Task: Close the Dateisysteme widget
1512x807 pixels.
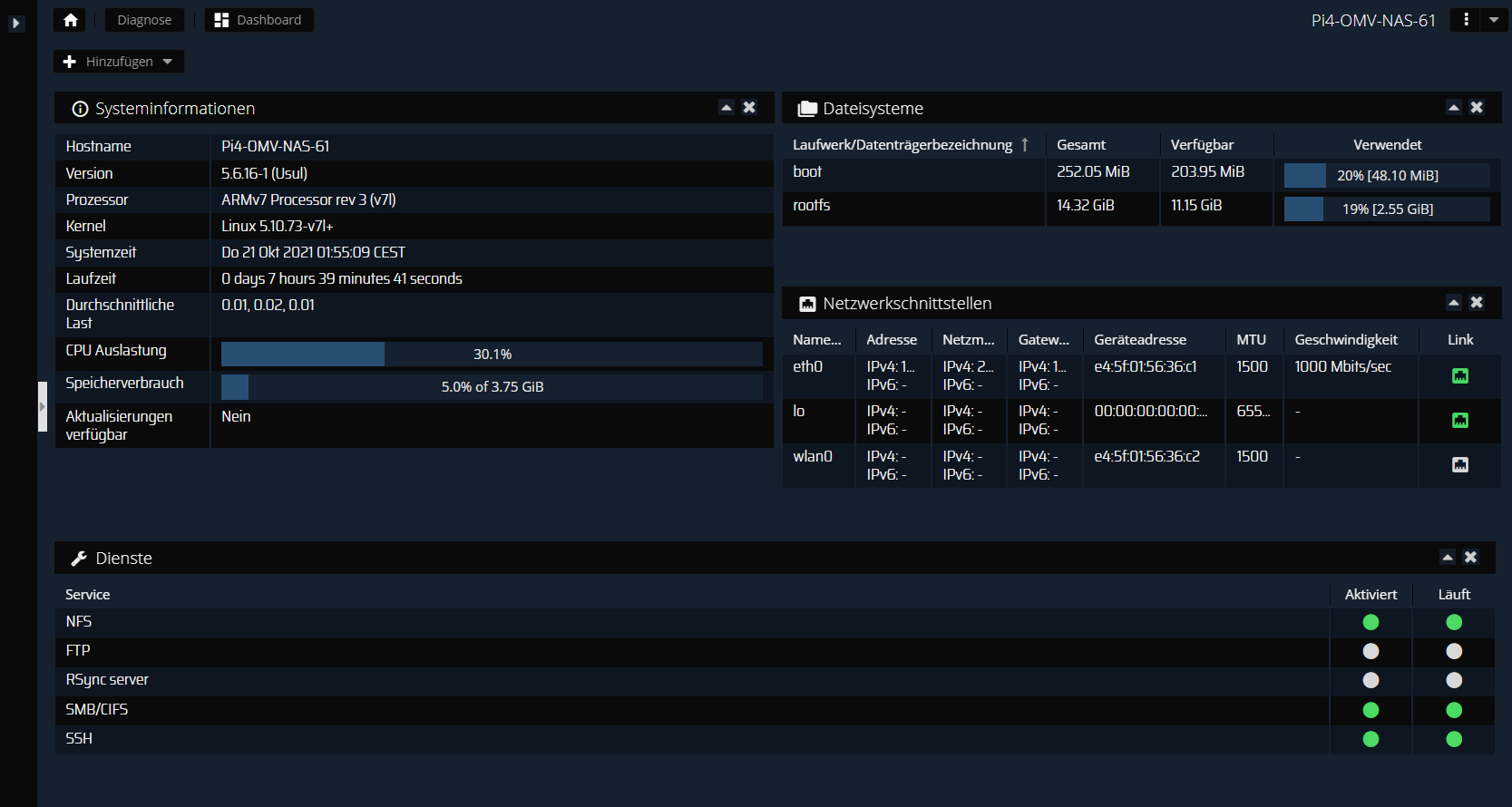Action: point(1477,107)
